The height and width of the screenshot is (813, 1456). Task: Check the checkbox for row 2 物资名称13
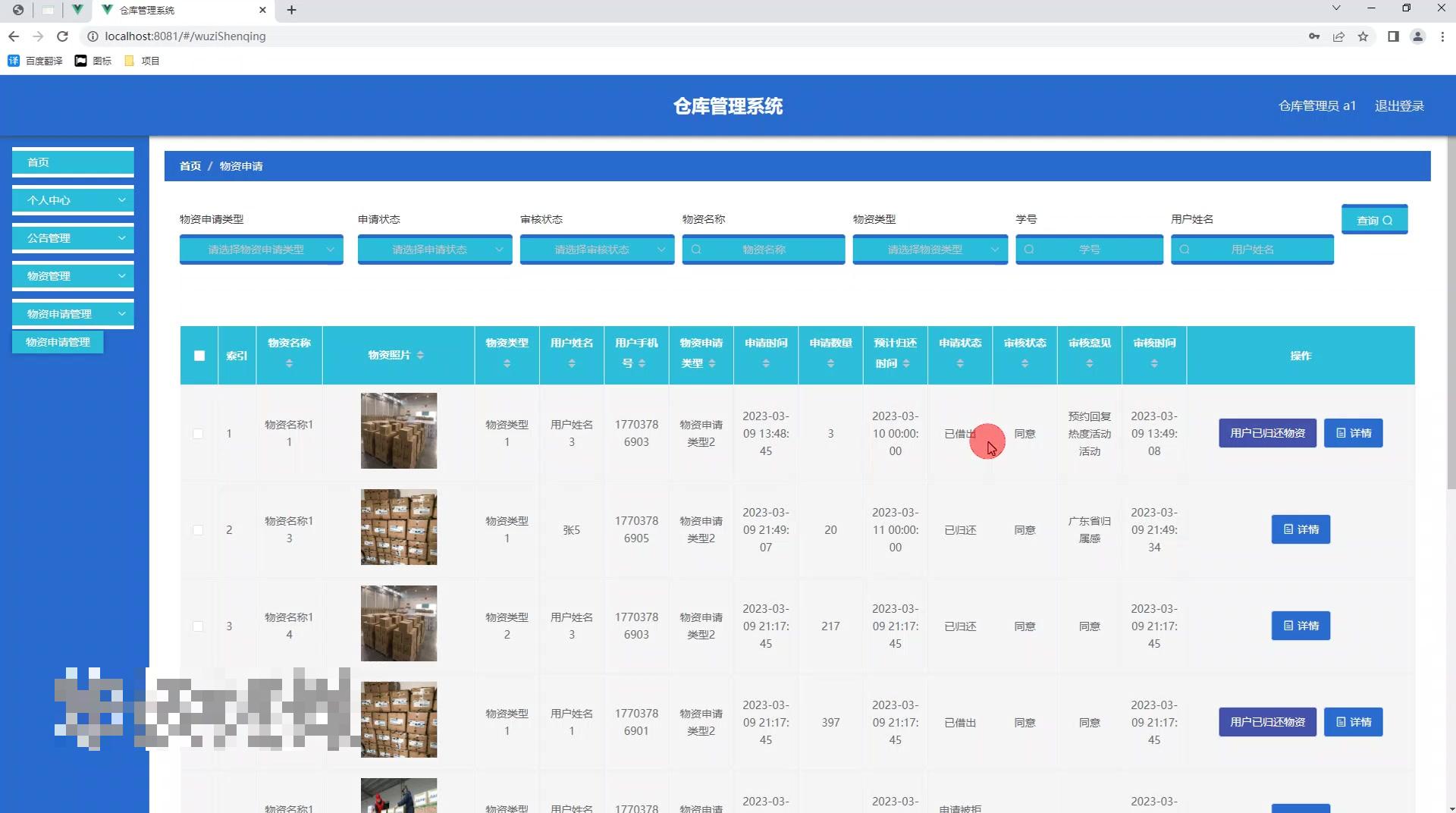coord(198,529)
